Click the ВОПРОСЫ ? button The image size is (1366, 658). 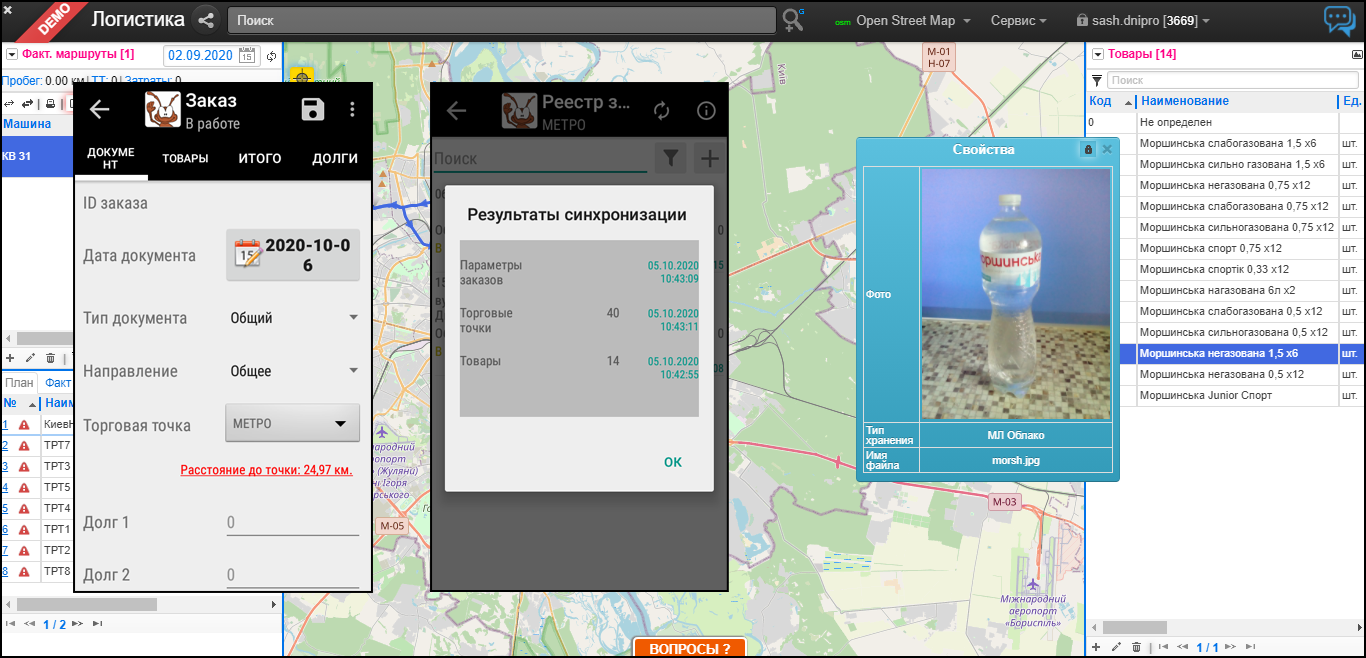pos(690,648)
